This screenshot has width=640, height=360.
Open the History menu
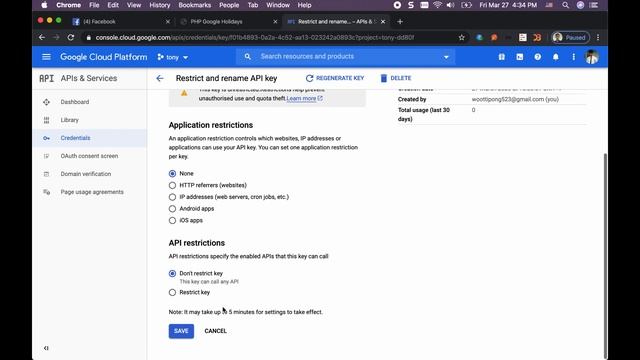160,5
